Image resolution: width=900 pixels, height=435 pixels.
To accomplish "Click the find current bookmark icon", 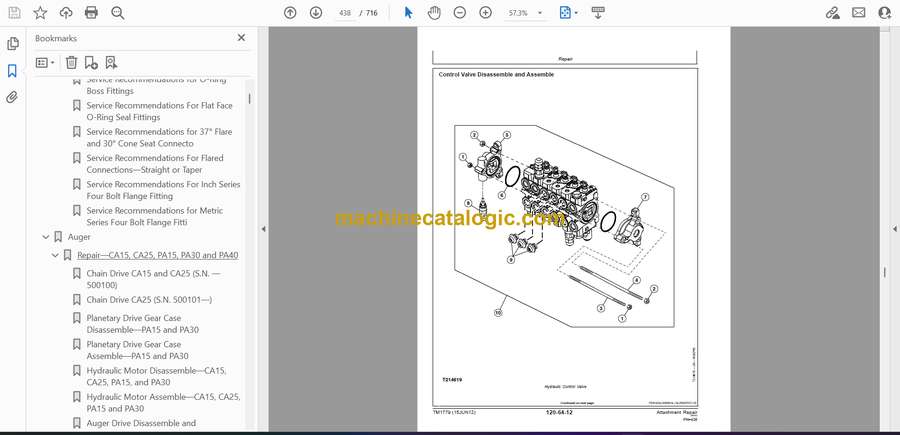I will pos(111,63).
